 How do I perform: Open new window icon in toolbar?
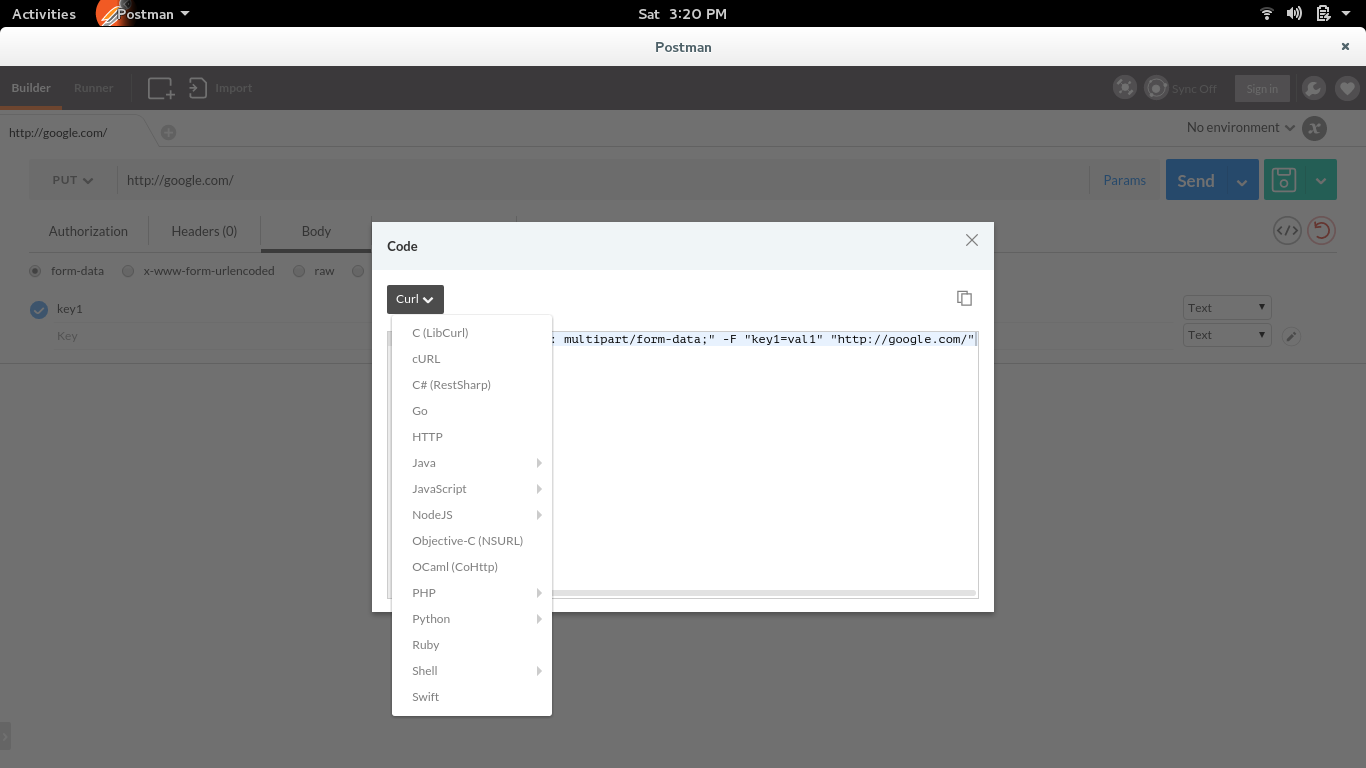tap(161, 88)
